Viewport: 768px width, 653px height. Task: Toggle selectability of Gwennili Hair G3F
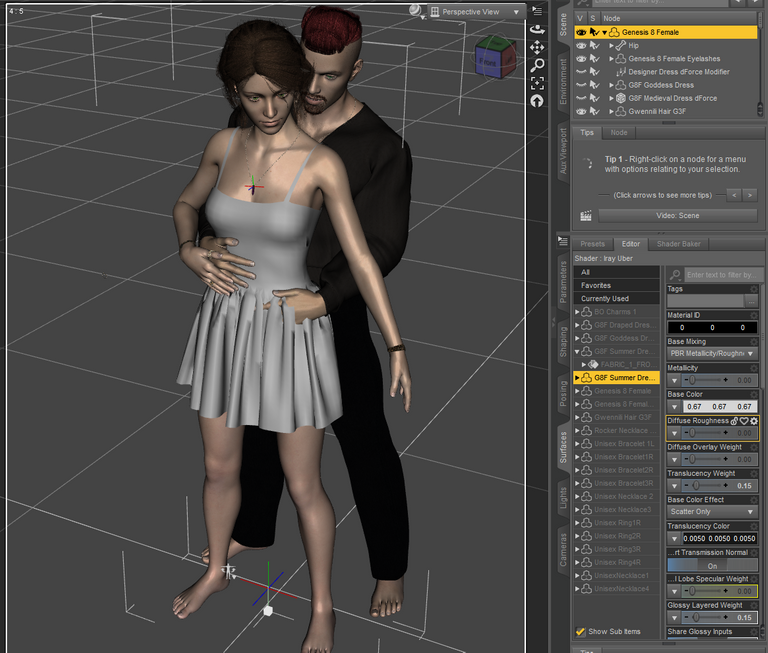point(594,111)
